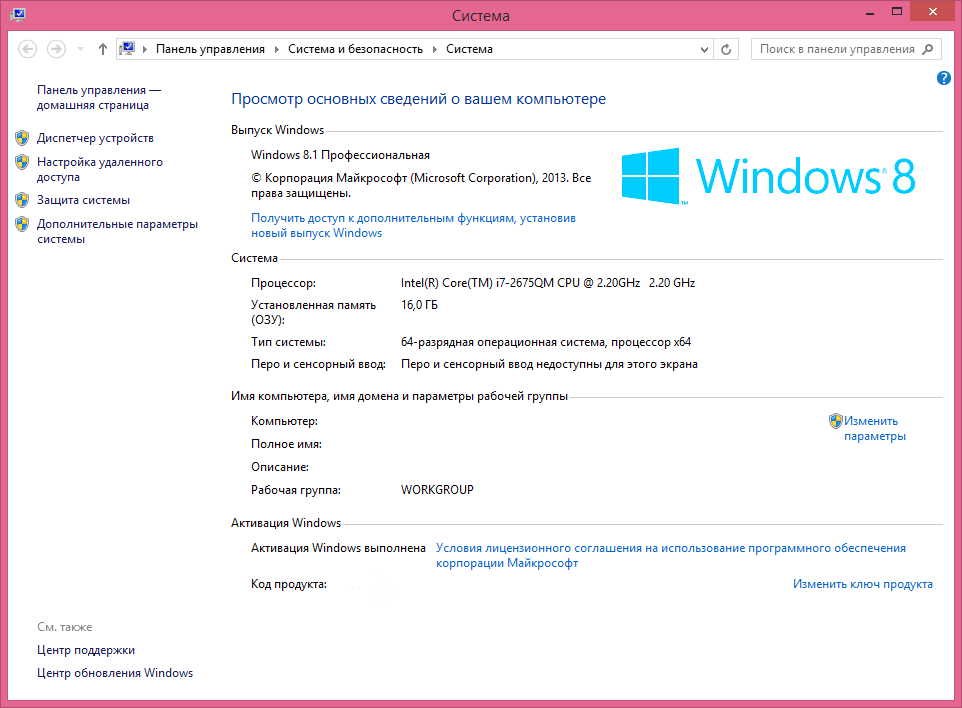Click the processor value Intel(R) Core(TM) i7-2675QM
Screen dimensions: 962x708
click(548, 283)
